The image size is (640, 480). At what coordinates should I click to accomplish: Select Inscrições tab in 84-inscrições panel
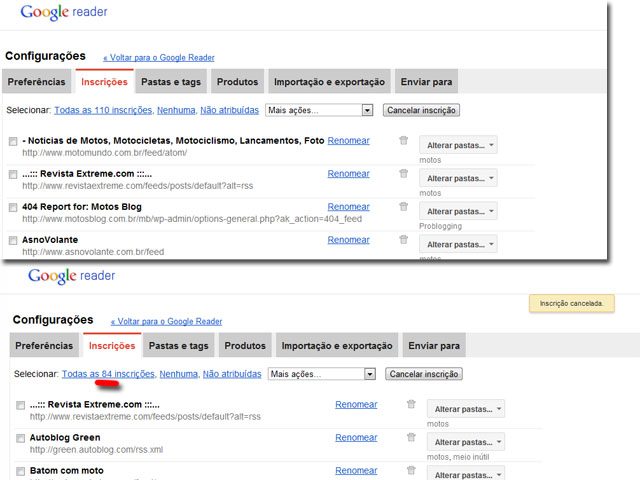coord(112,345)
